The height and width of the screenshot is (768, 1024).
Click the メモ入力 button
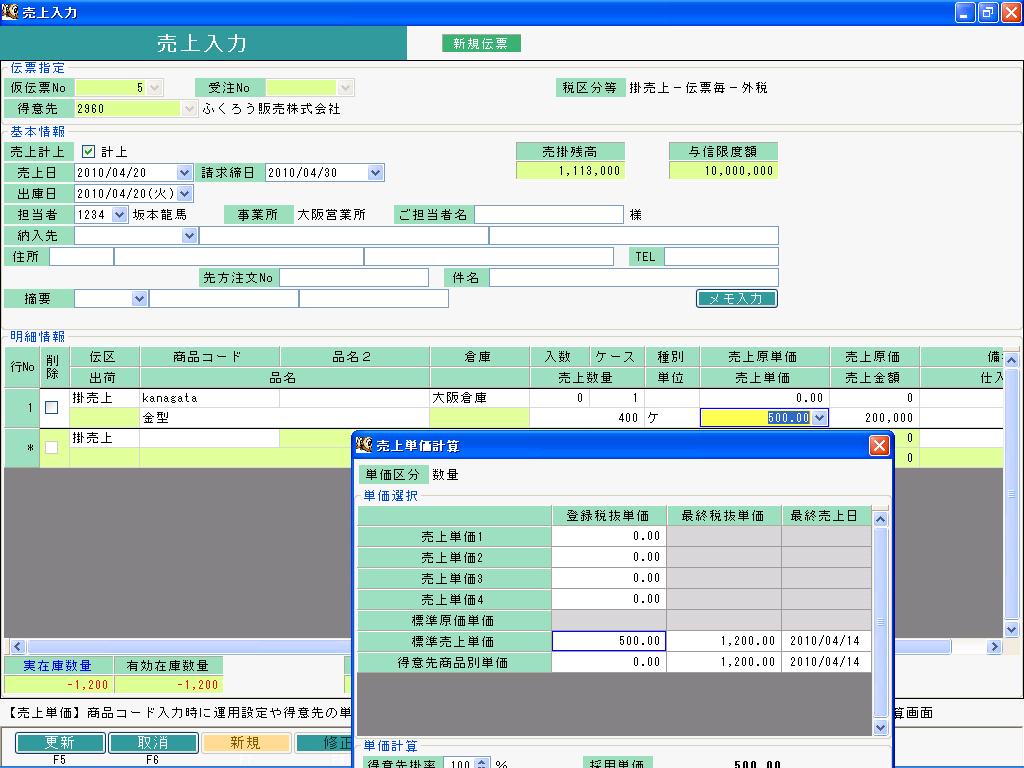[737, 298]
